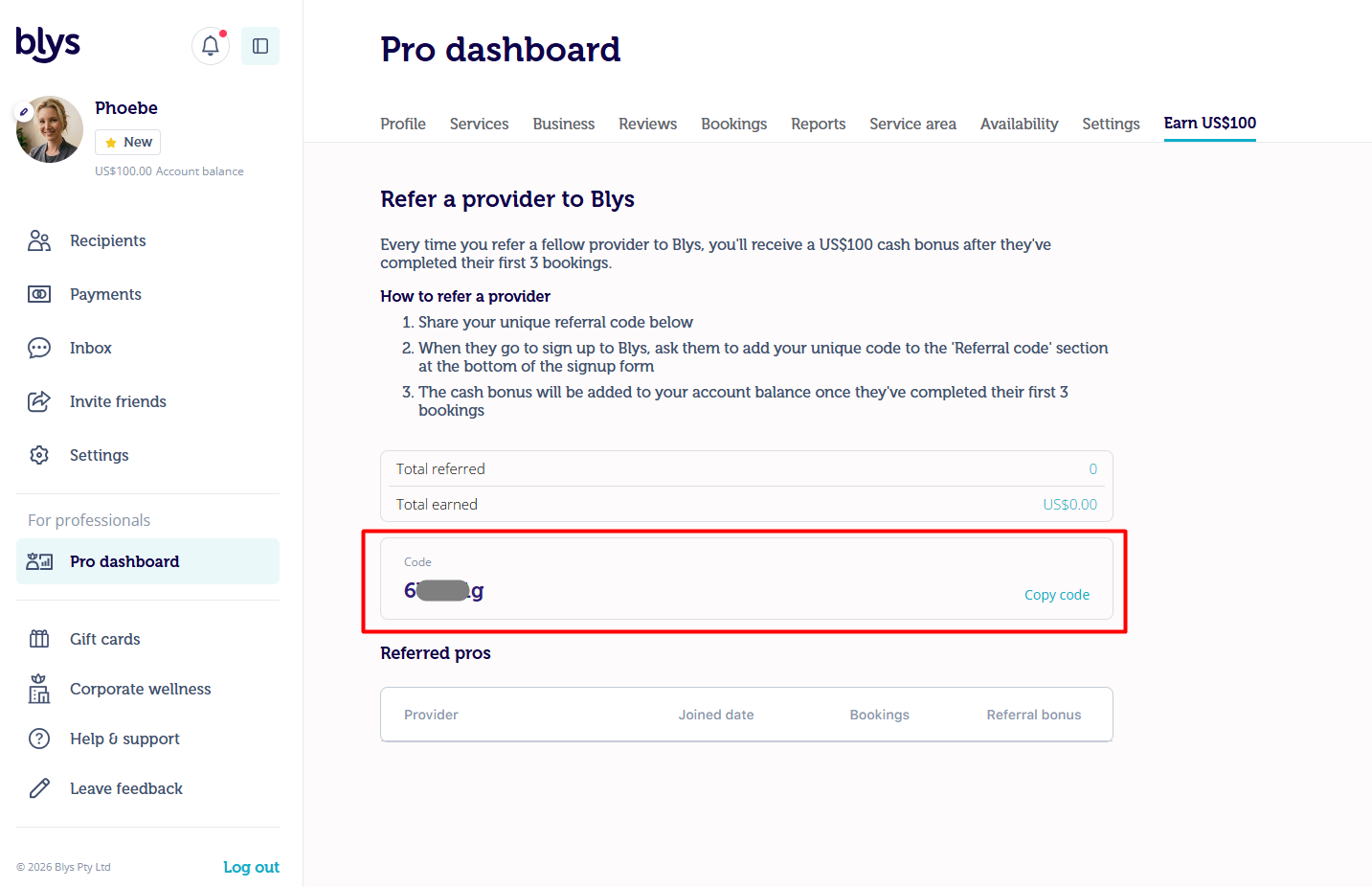Click the Bookings column header in table

point(880,715)
